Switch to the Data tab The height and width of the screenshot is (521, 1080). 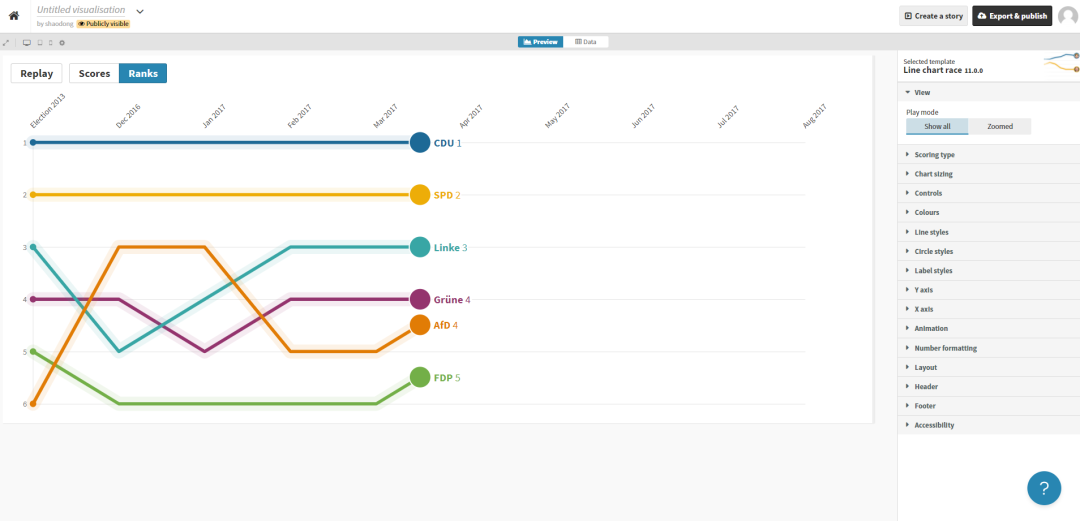point(586,42)
